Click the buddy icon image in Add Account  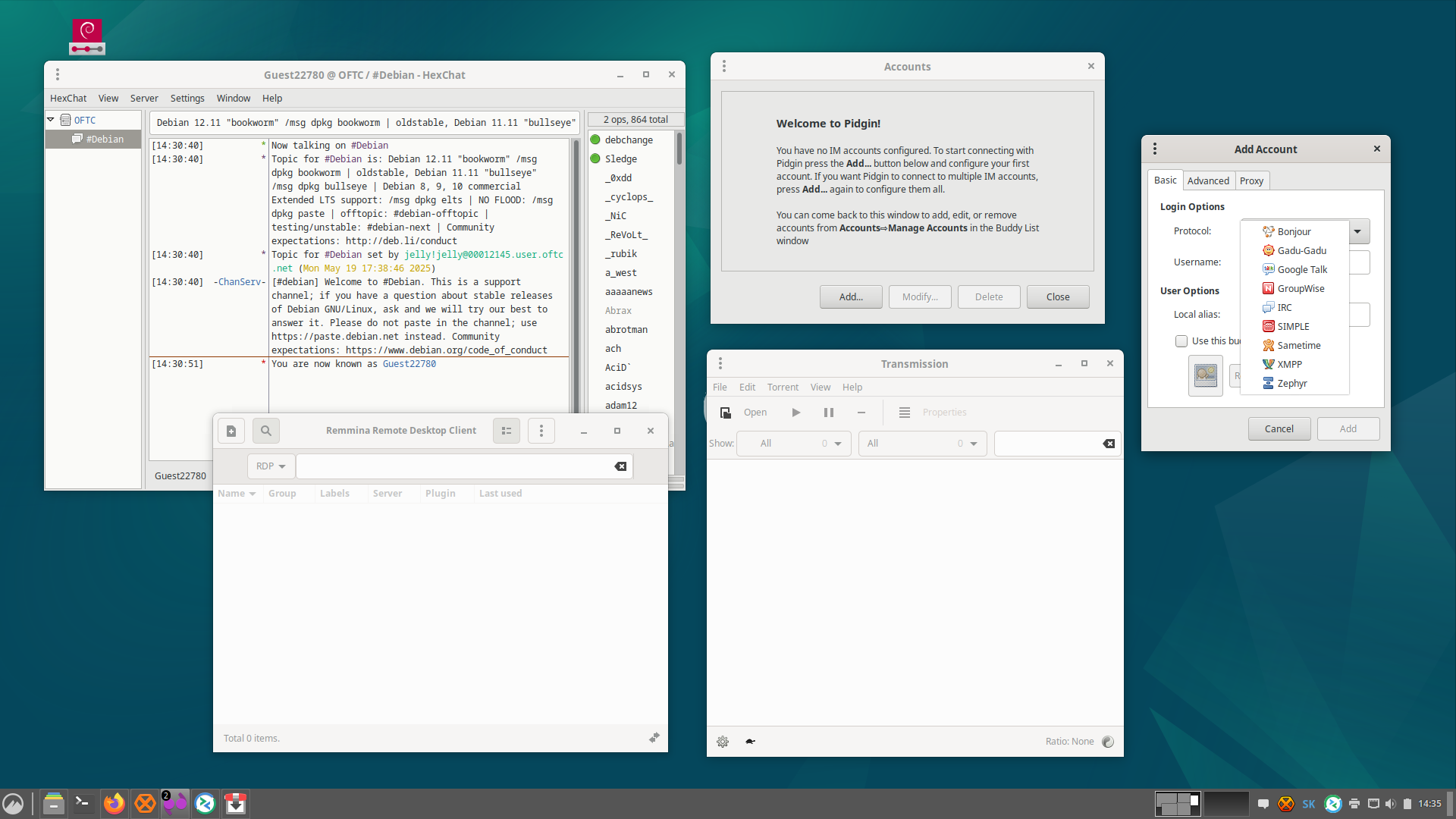[1206, 375]
